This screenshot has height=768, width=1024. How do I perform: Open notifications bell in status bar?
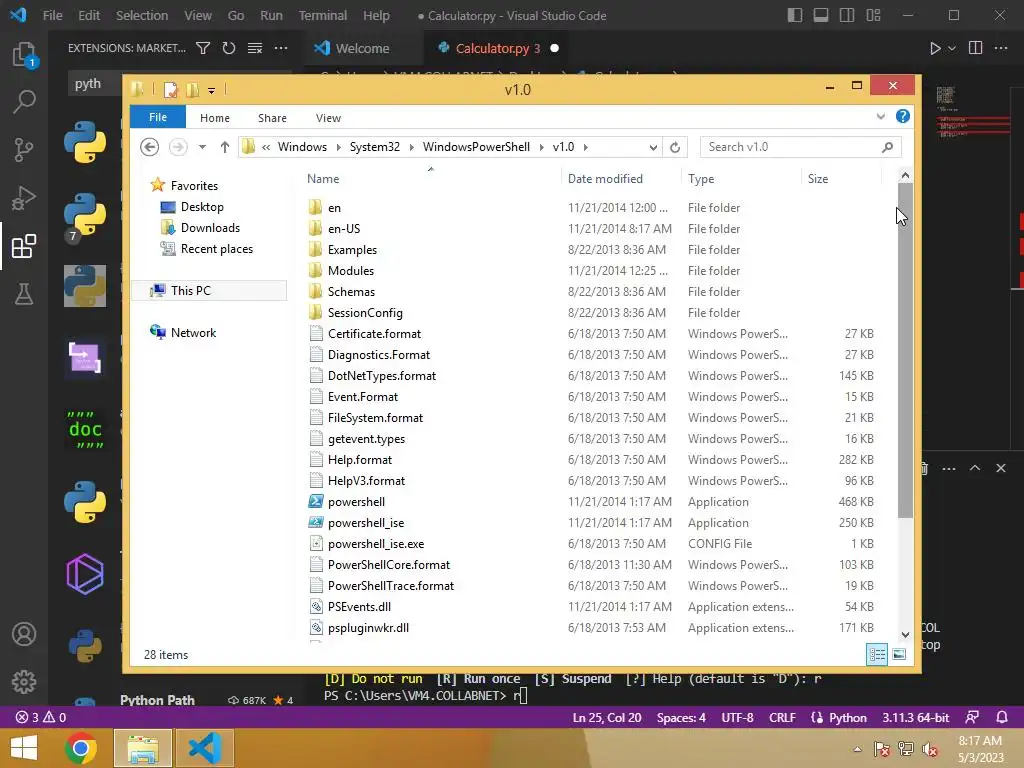click(1002, 717)
